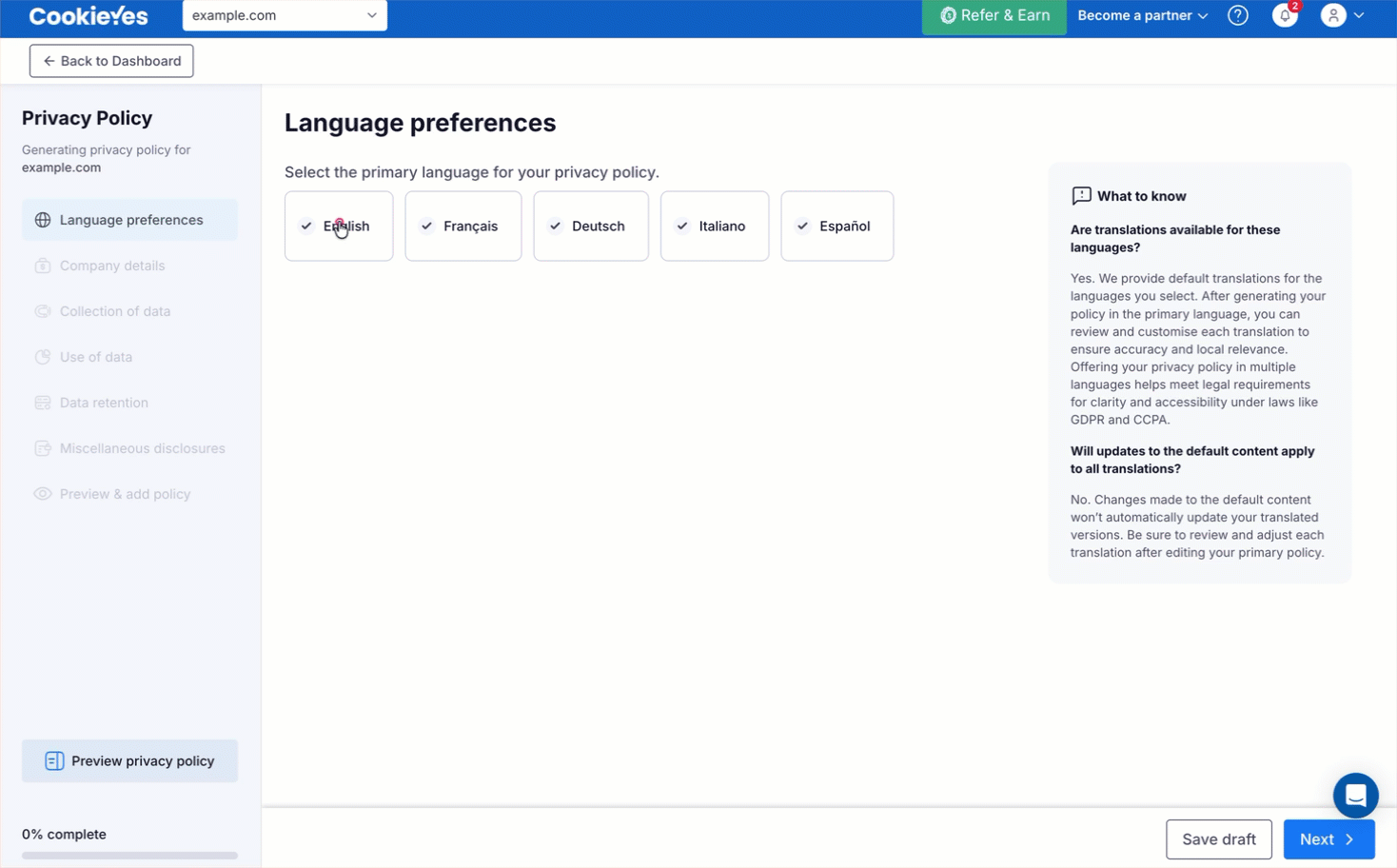Select Français as primary language
Viewport: 1397px width, 868px height.
[463, 226]
